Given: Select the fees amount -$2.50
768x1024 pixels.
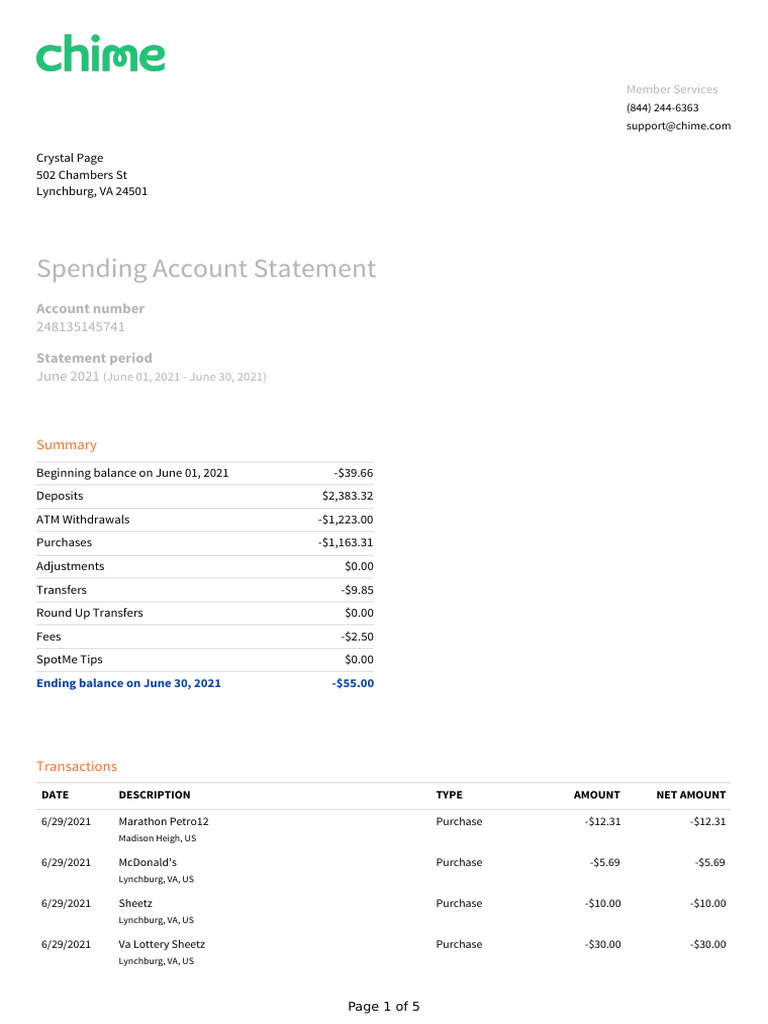Looking at the screenshot, I should tap(357, 637).
